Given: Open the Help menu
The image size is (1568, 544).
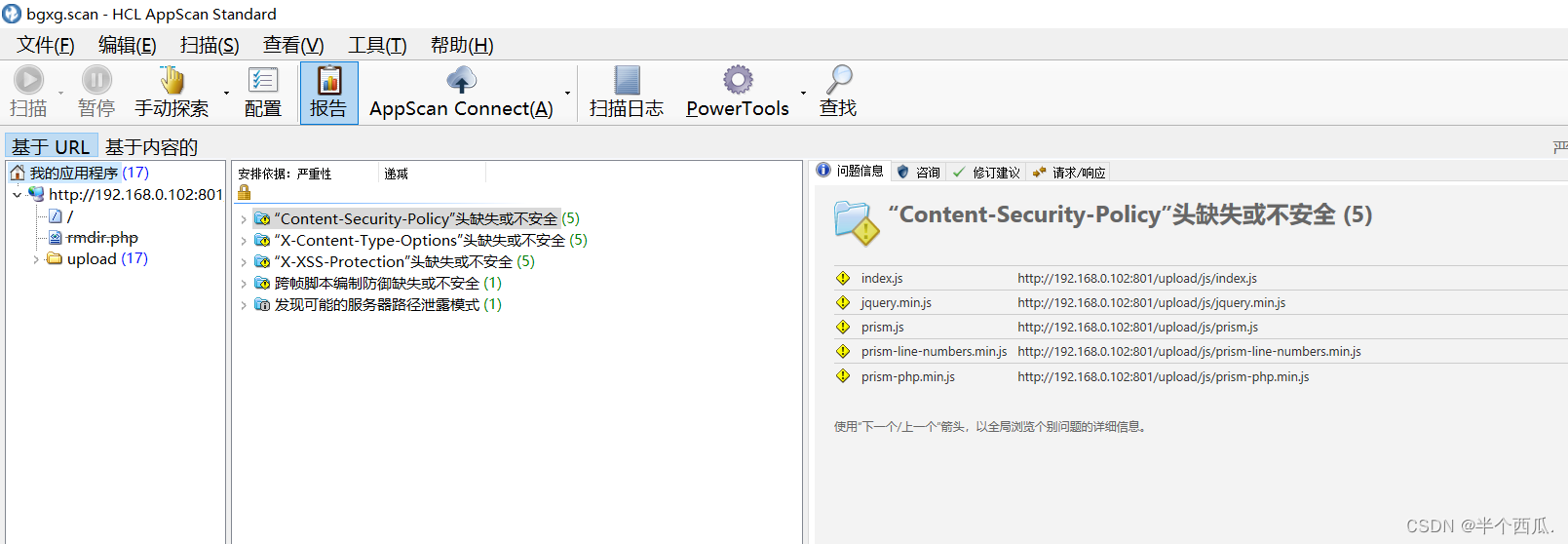Looking at the screenshot, I should (462, 45).
